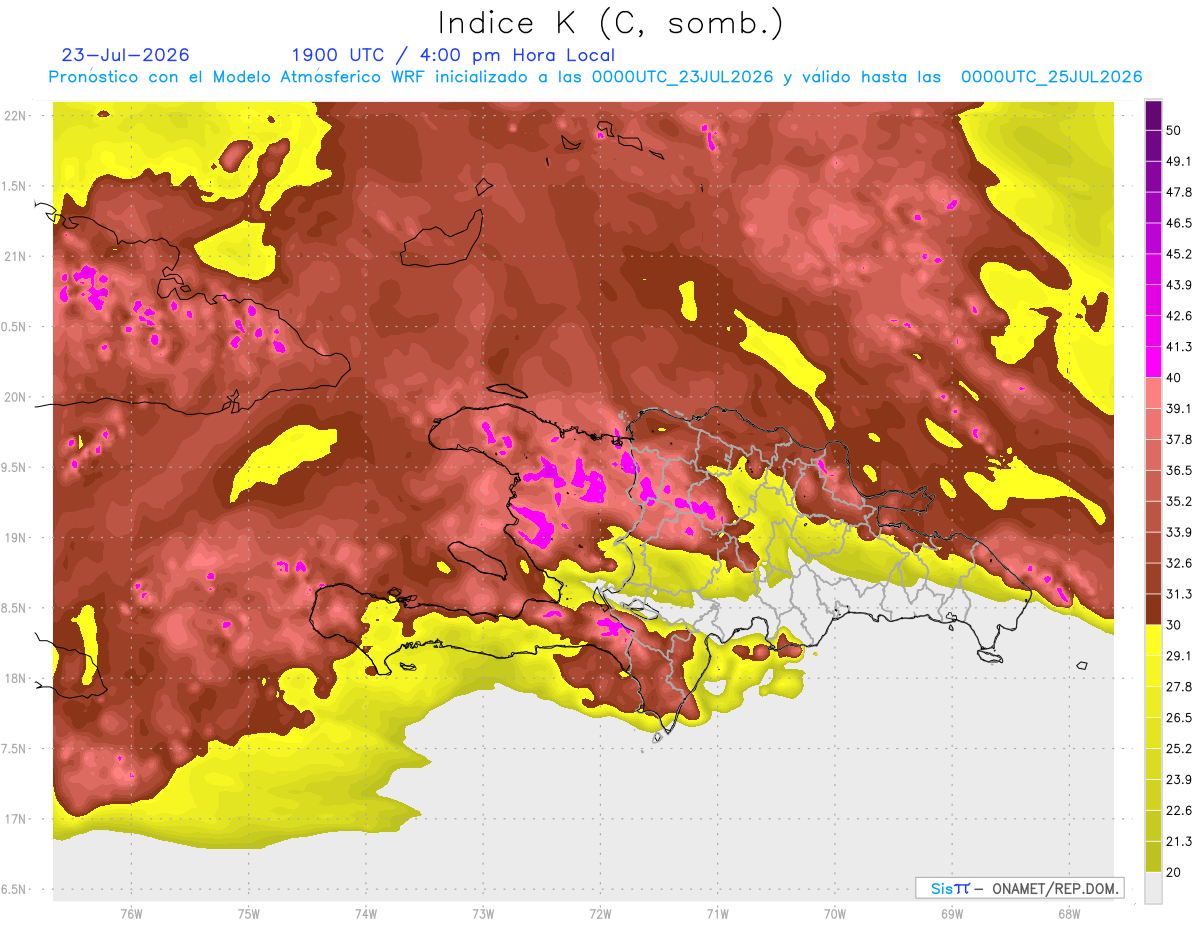1200x927 pixels.
Task: Click the '31.3' colorbar value
Action: 1178,594
